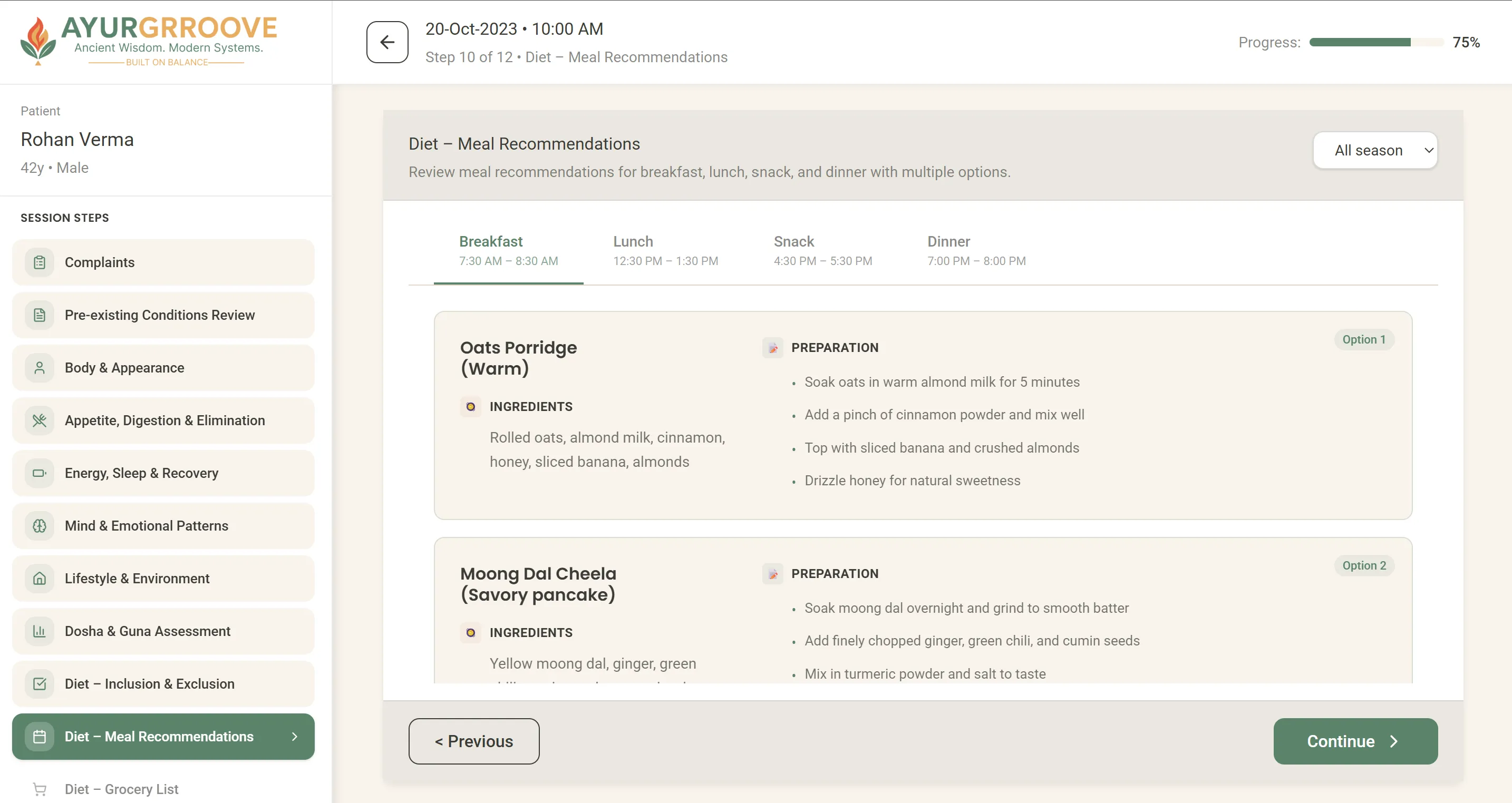Click the 75% progress label
This screenshot has height=803, width=1512.
pos(1466,42)
